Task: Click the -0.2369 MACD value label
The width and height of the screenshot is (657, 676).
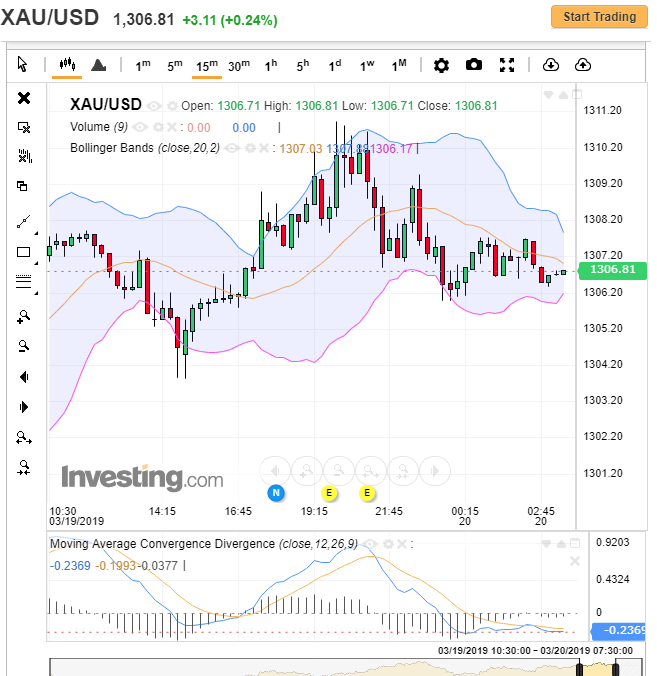Action: click(x=618, y=631)
